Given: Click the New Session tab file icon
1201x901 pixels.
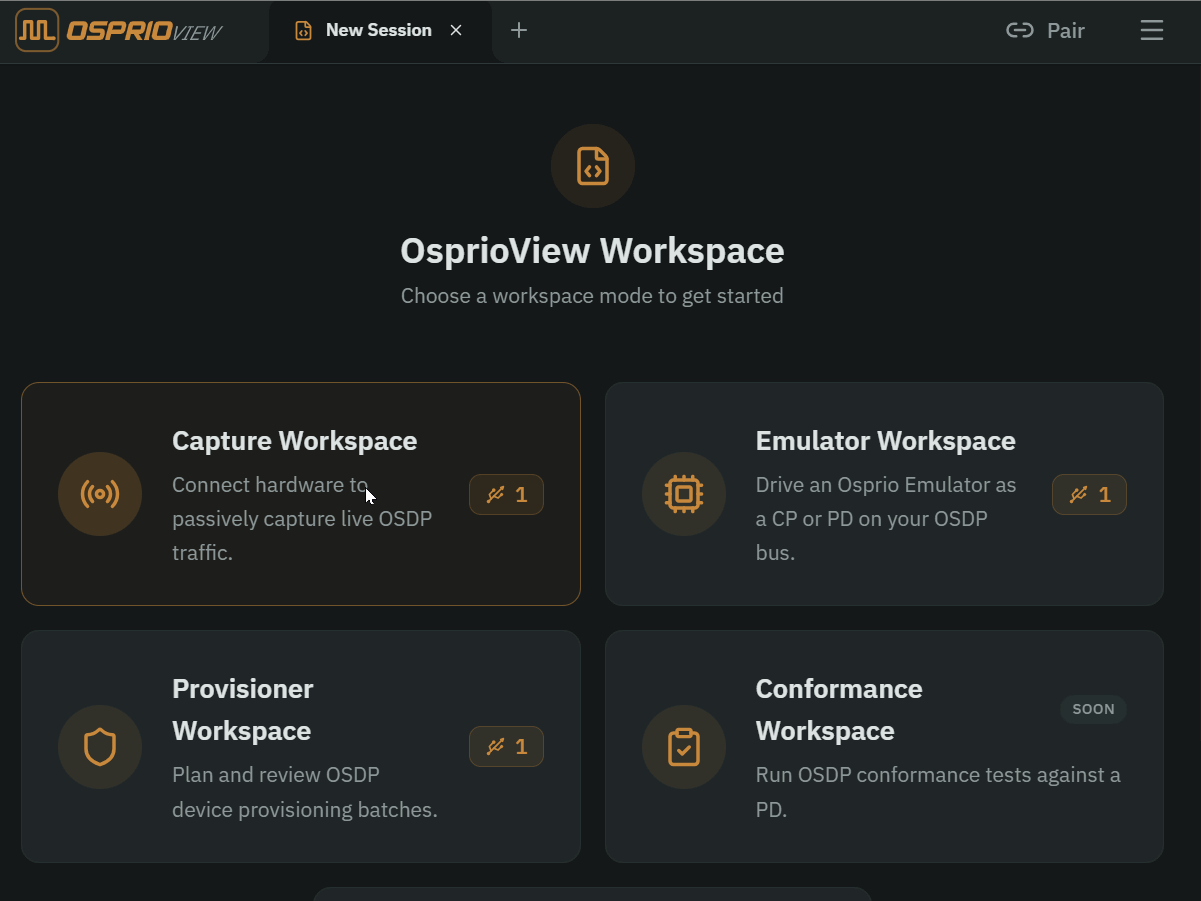Looking at the screenshot, I should coord(303,31).
